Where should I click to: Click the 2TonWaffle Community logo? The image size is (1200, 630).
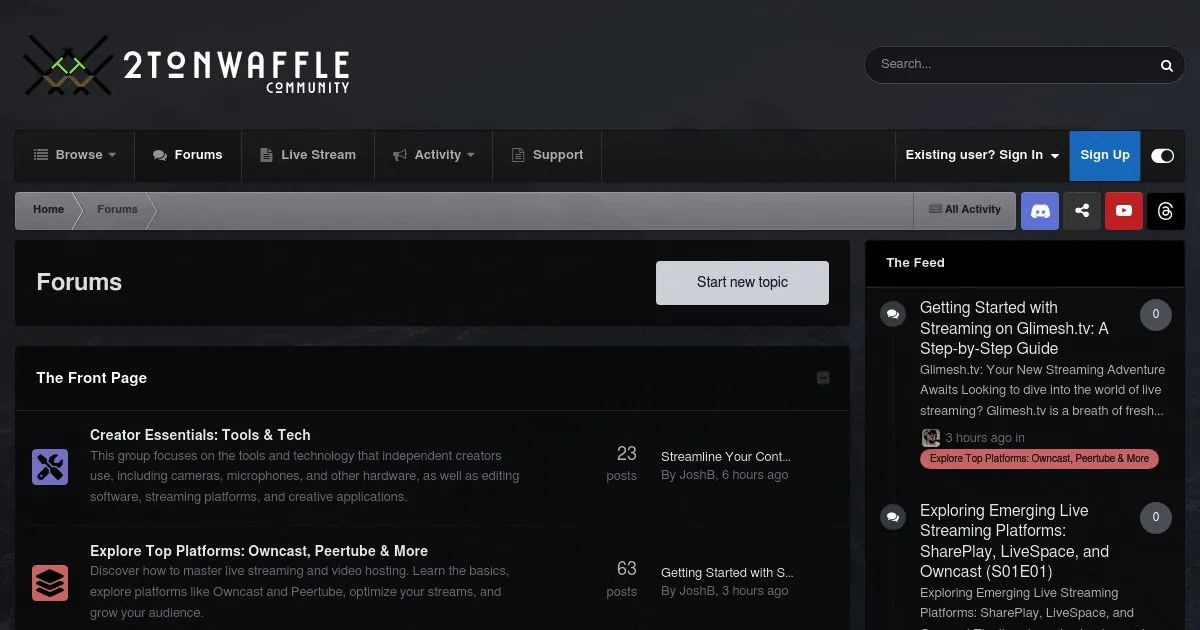click(x=187, y=66)
